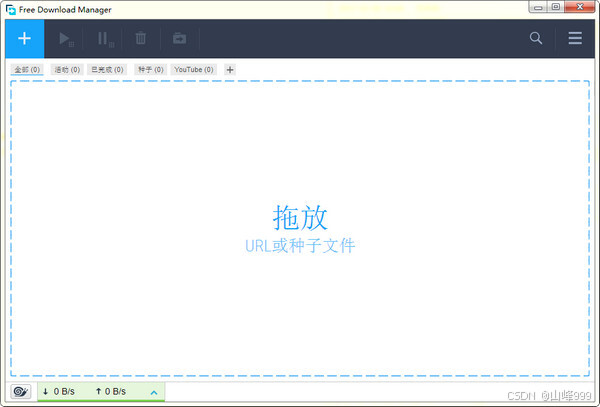Open the hamburger main menu
600x407 pixels.
(575, 38)
